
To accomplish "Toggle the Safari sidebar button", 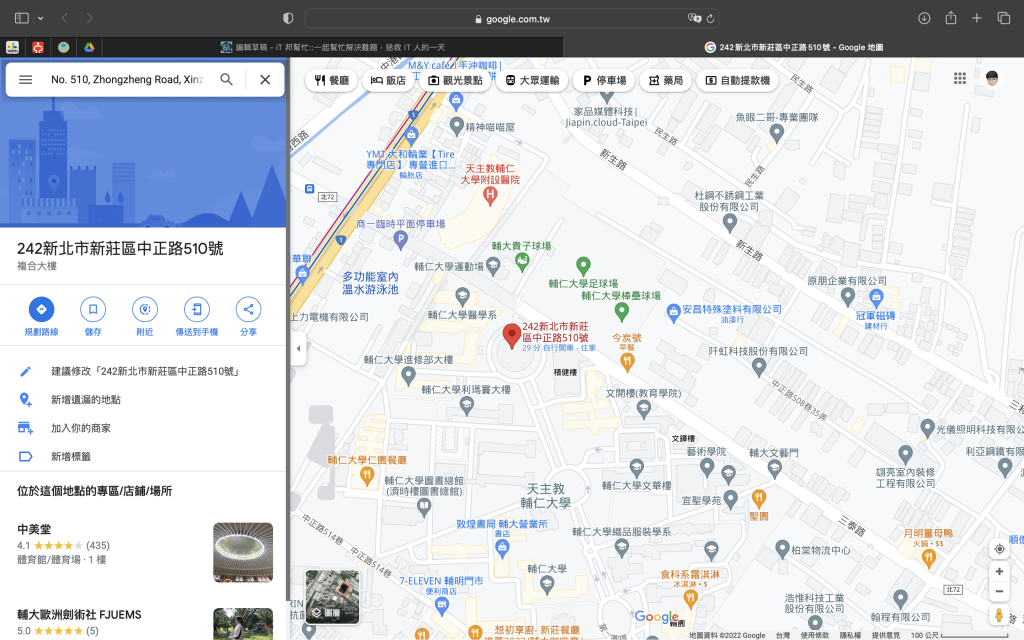I will 22,18.
